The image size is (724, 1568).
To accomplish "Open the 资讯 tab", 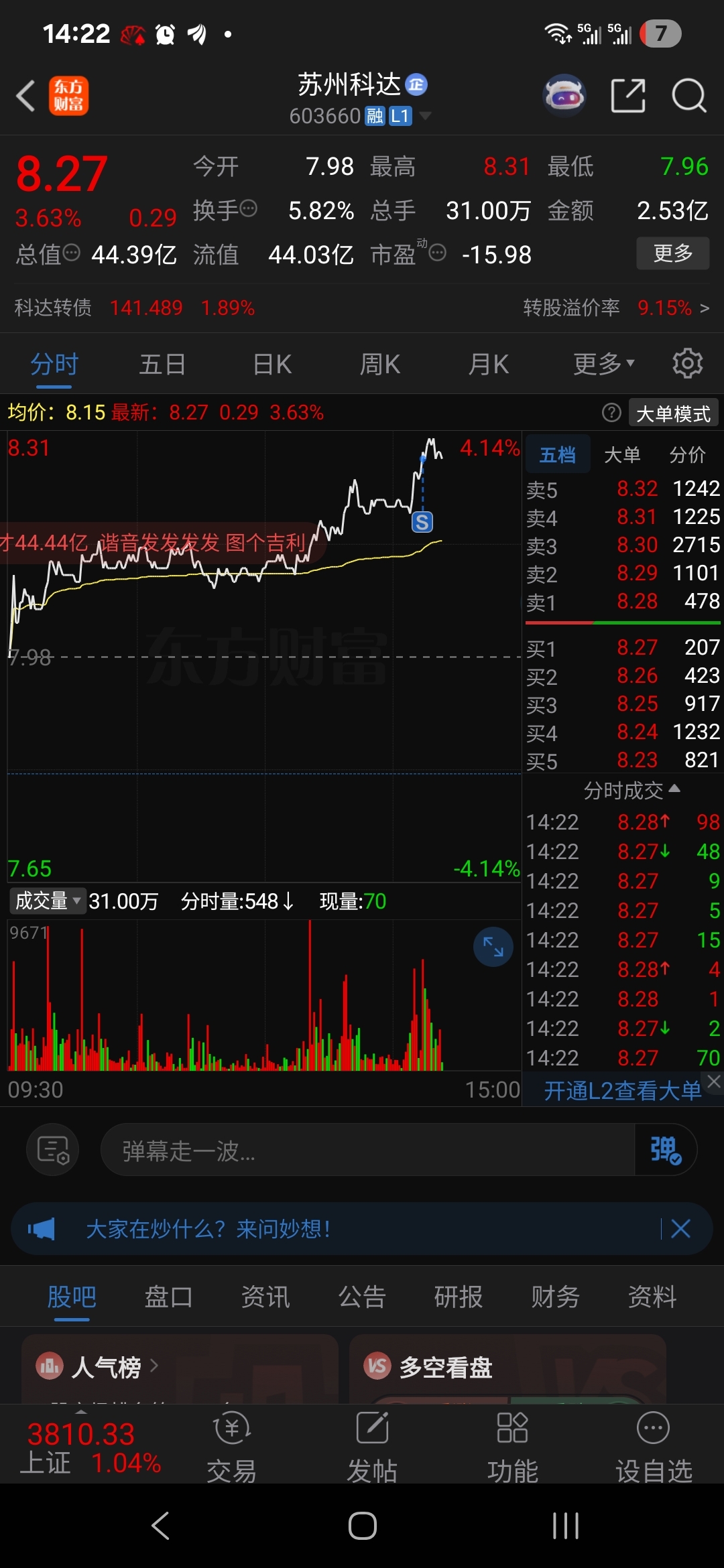I will click(x=265, y=1297).
